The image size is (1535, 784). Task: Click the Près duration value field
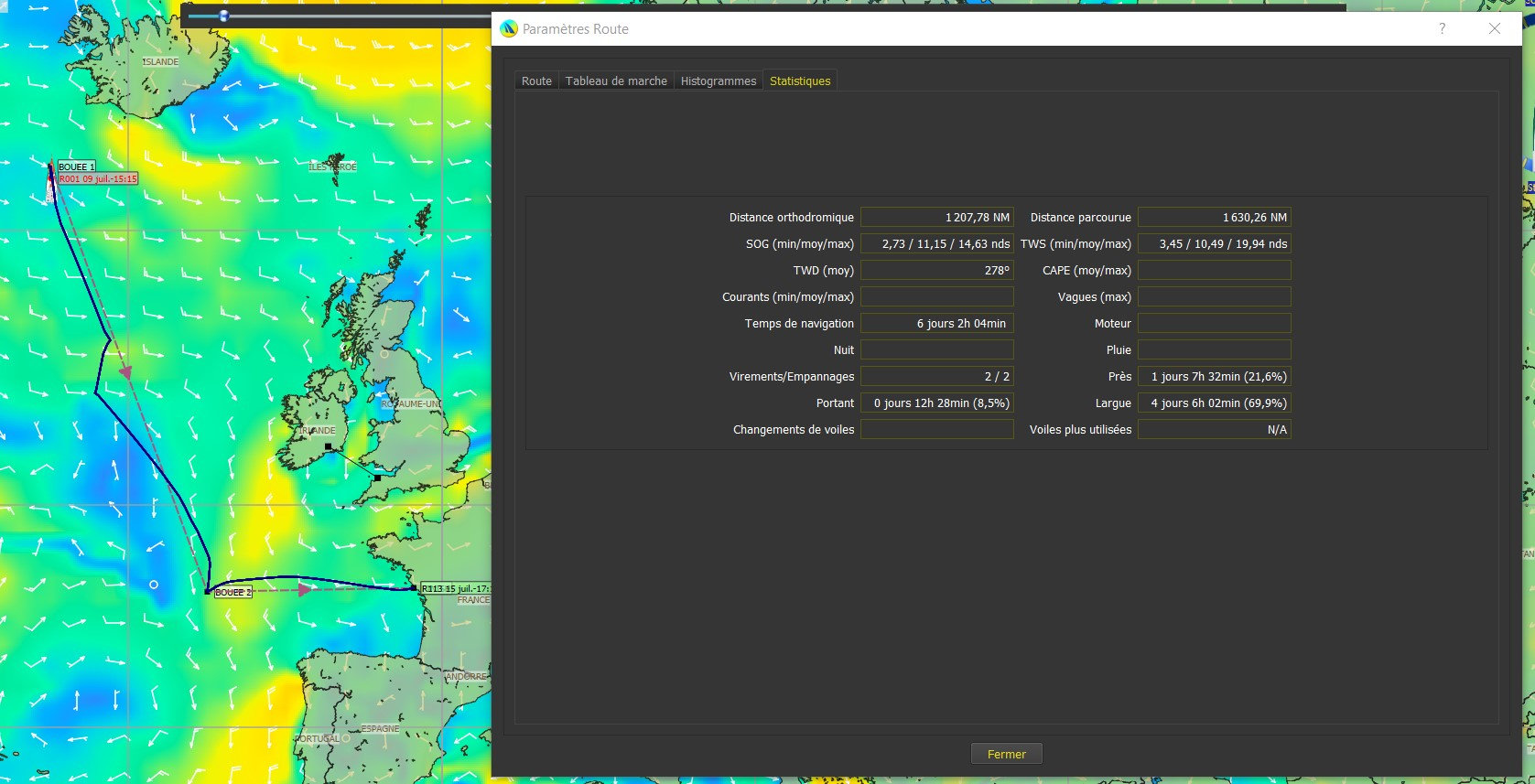(1215, 377)
